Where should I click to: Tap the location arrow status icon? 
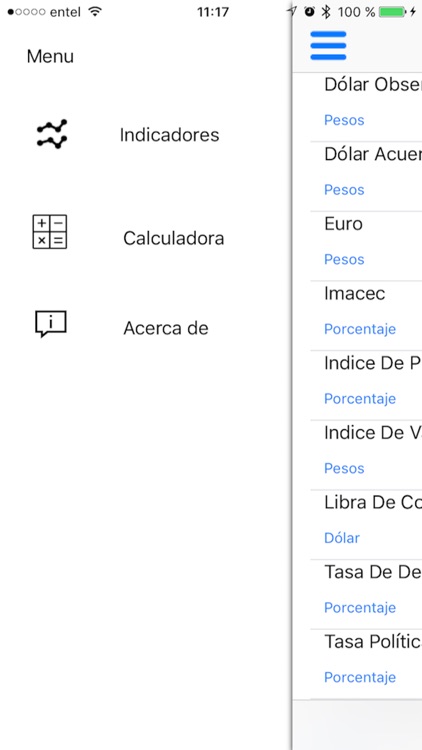292,11
